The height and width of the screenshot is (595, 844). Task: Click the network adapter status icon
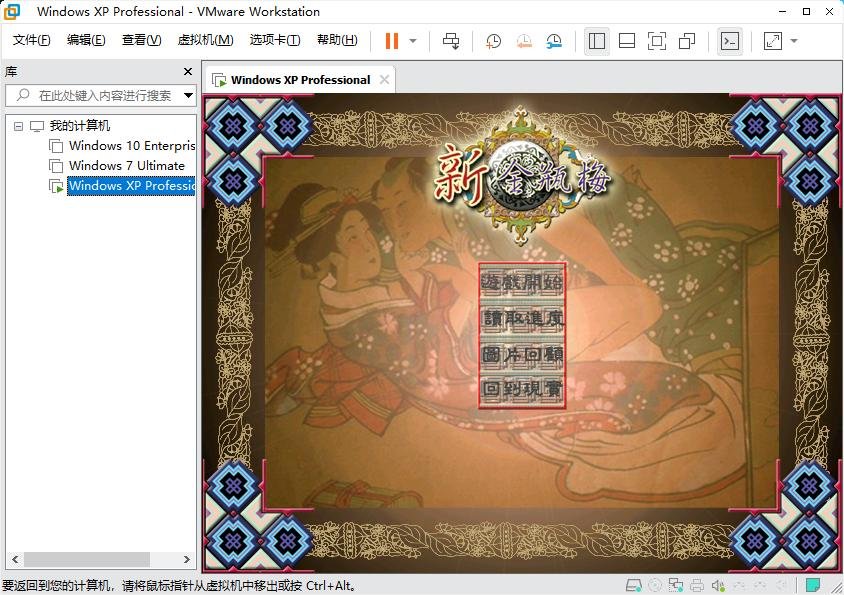tap(676, 585)
